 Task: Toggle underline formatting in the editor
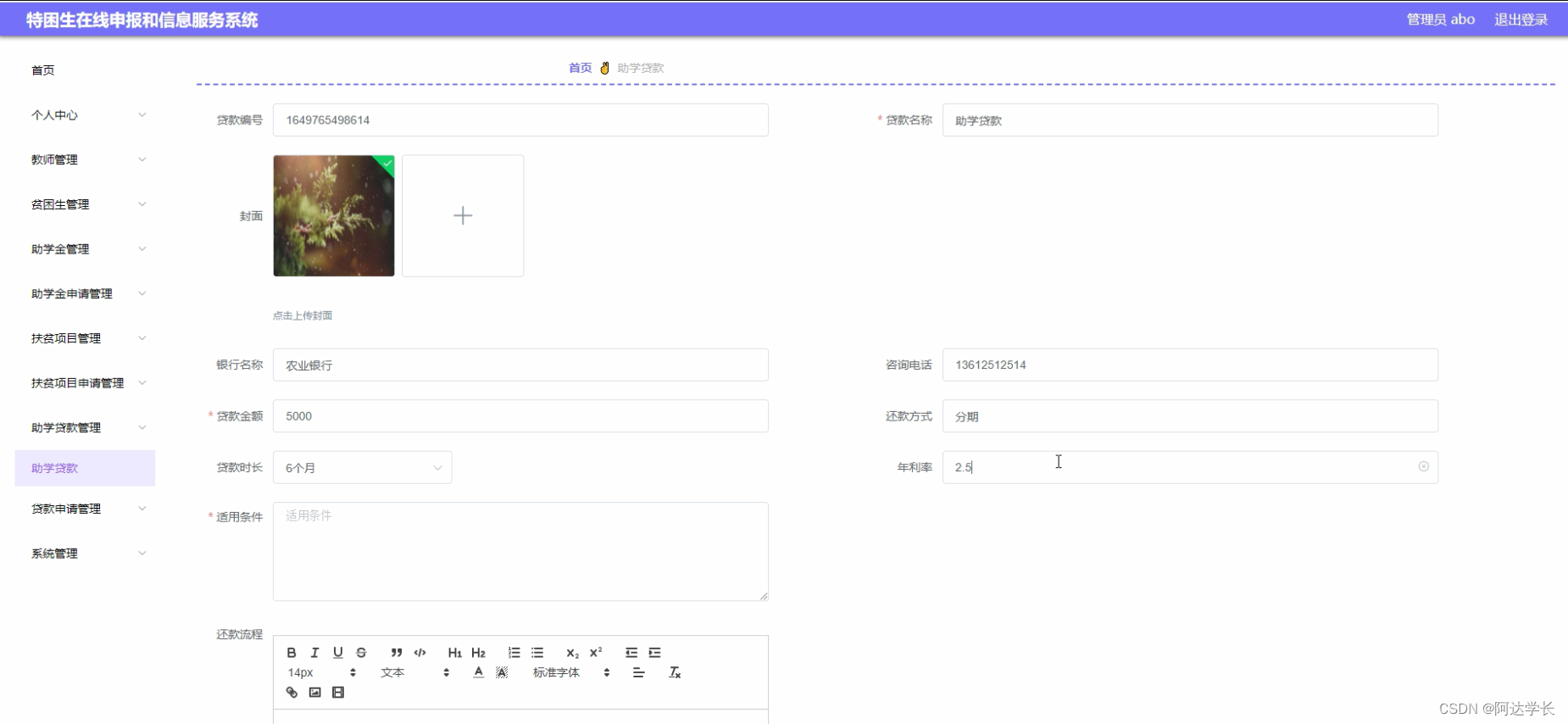point(338,653)
